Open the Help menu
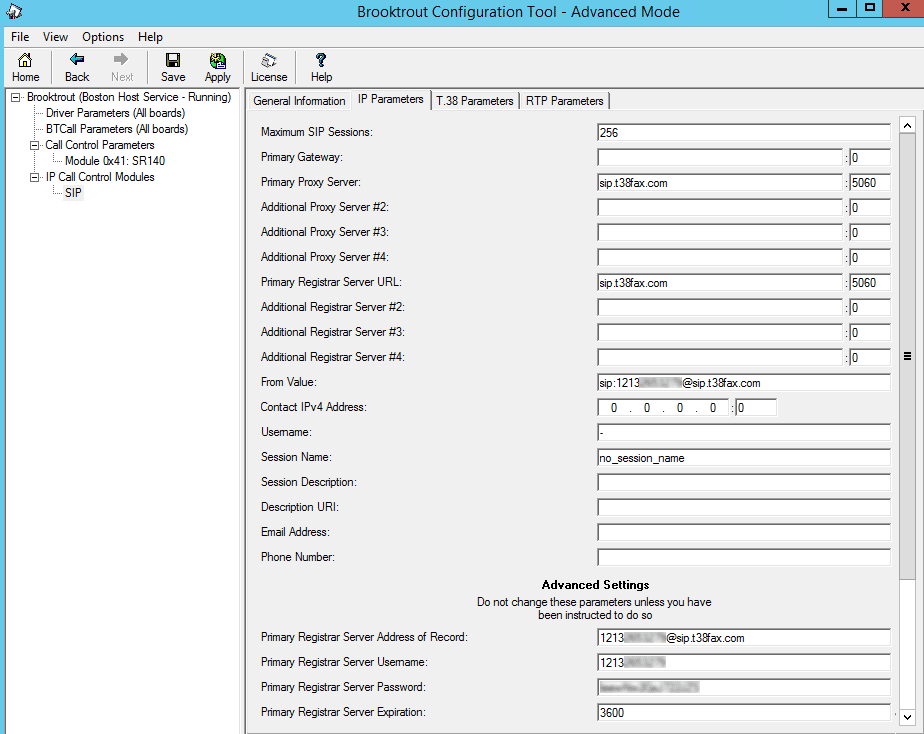924x734 pixels. click(x=150, y=37)
